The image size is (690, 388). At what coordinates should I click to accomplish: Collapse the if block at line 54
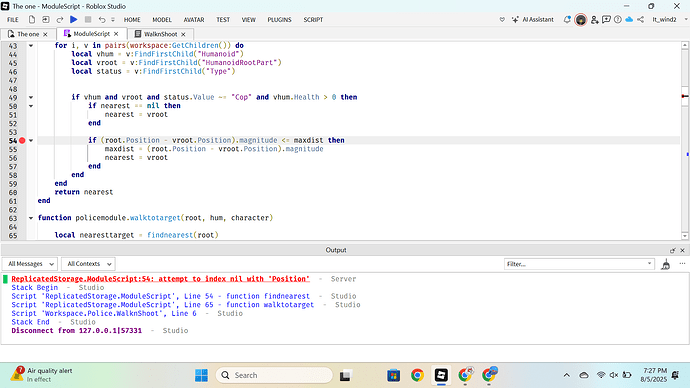pyautogui.click(x=31, y=140)
